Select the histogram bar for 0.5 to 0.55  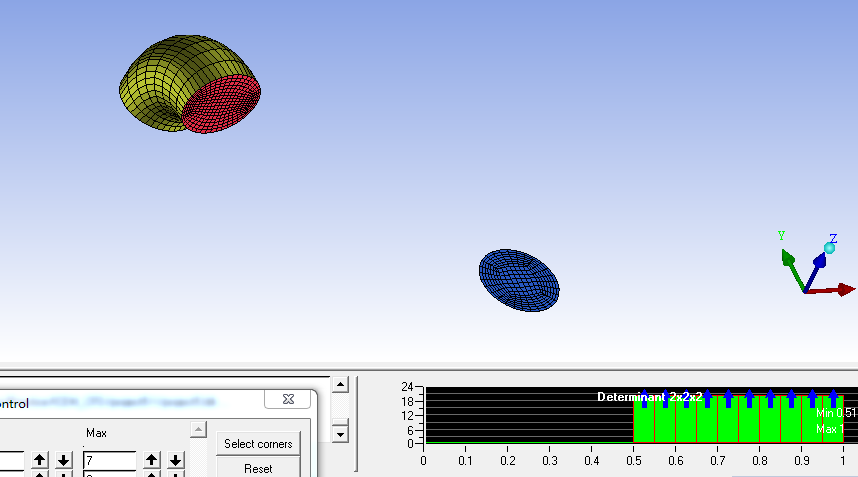coord(644,418)
